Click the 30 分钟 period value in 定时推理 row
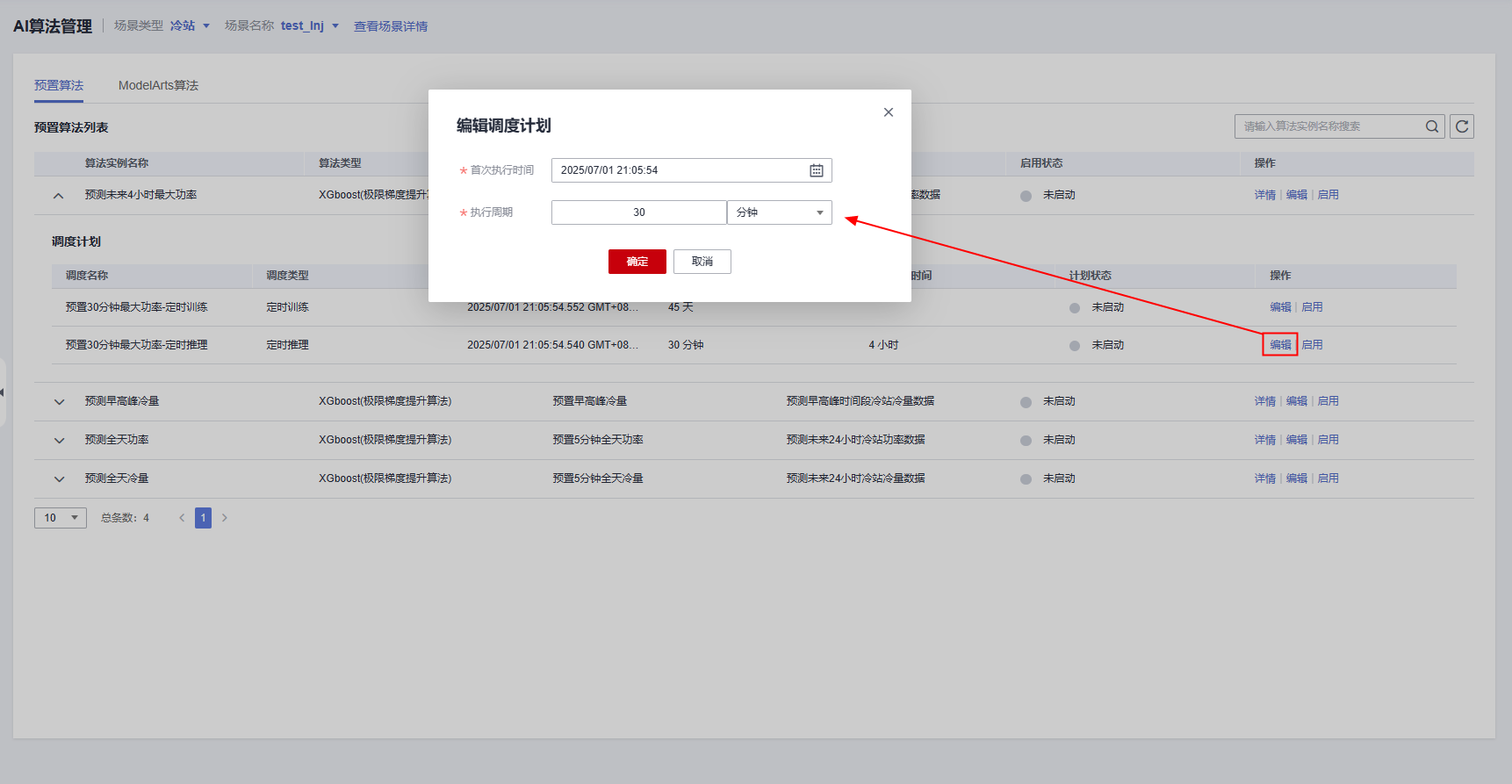 tap(686, 345)
